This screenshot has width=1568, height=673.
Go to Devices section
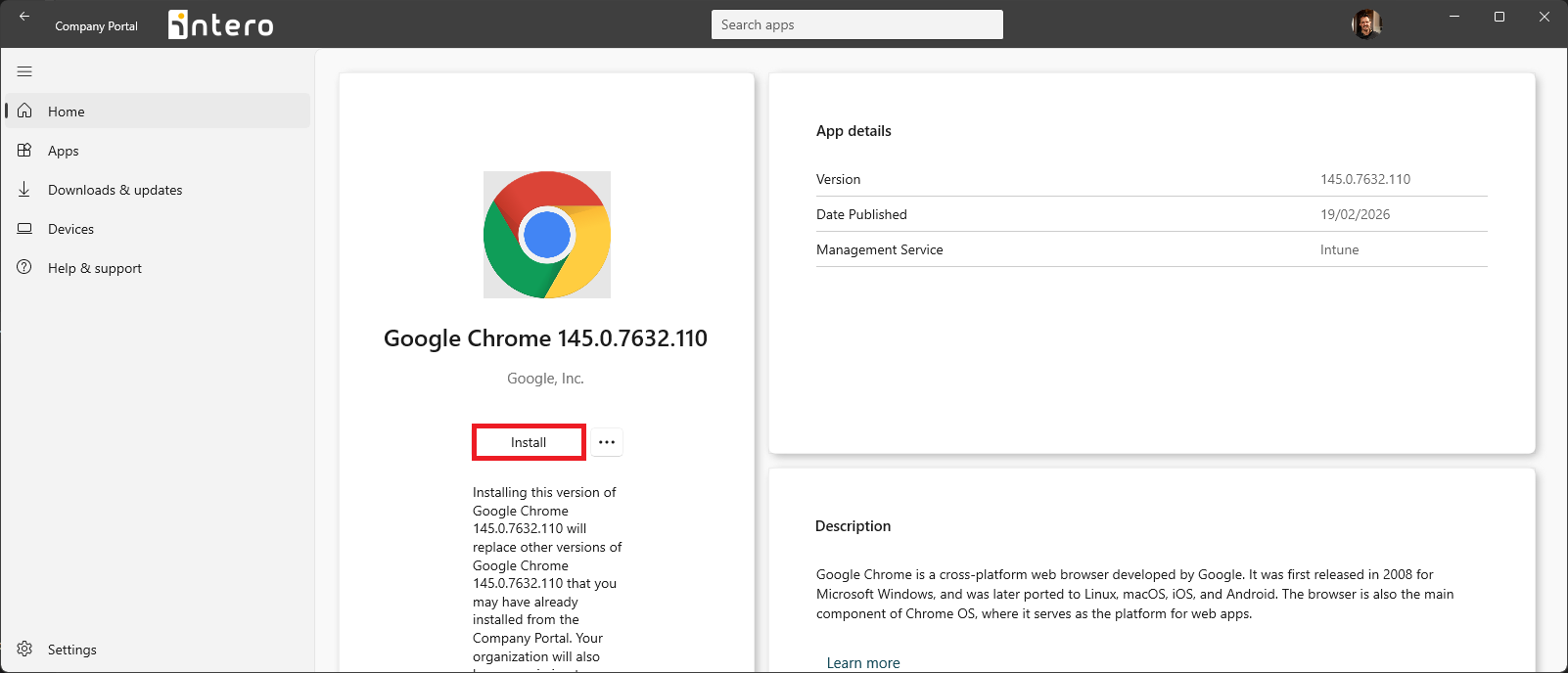click(70, 229)
